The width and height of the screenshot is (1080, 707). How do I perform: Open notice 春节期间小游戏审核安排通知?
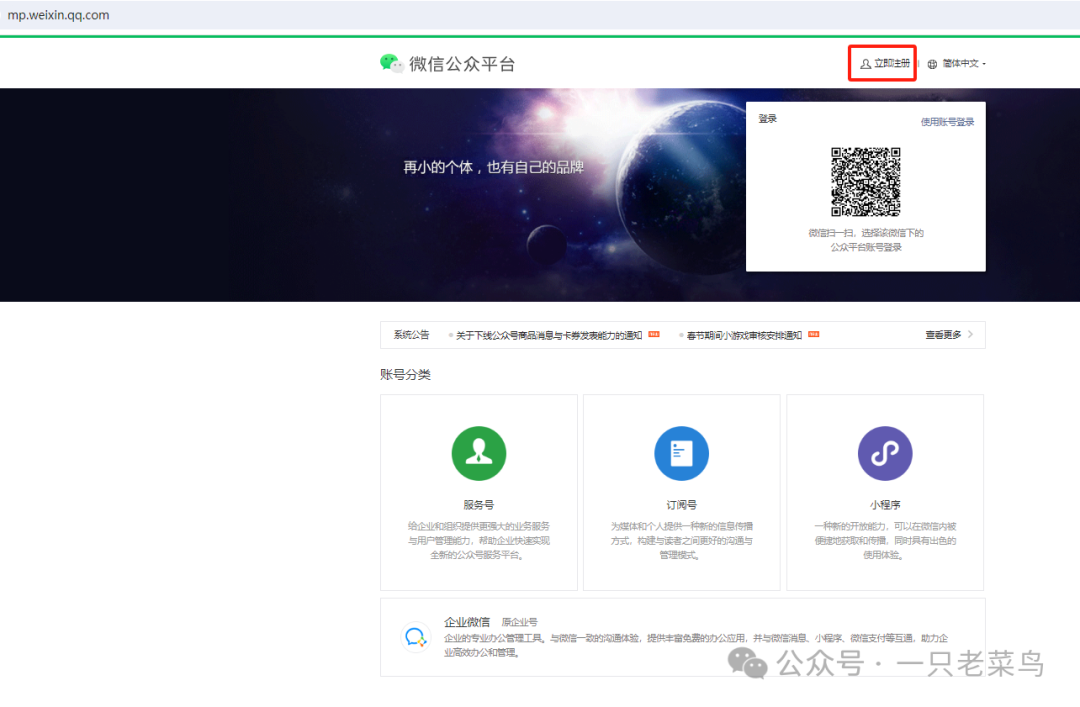(x=744, y=335)
